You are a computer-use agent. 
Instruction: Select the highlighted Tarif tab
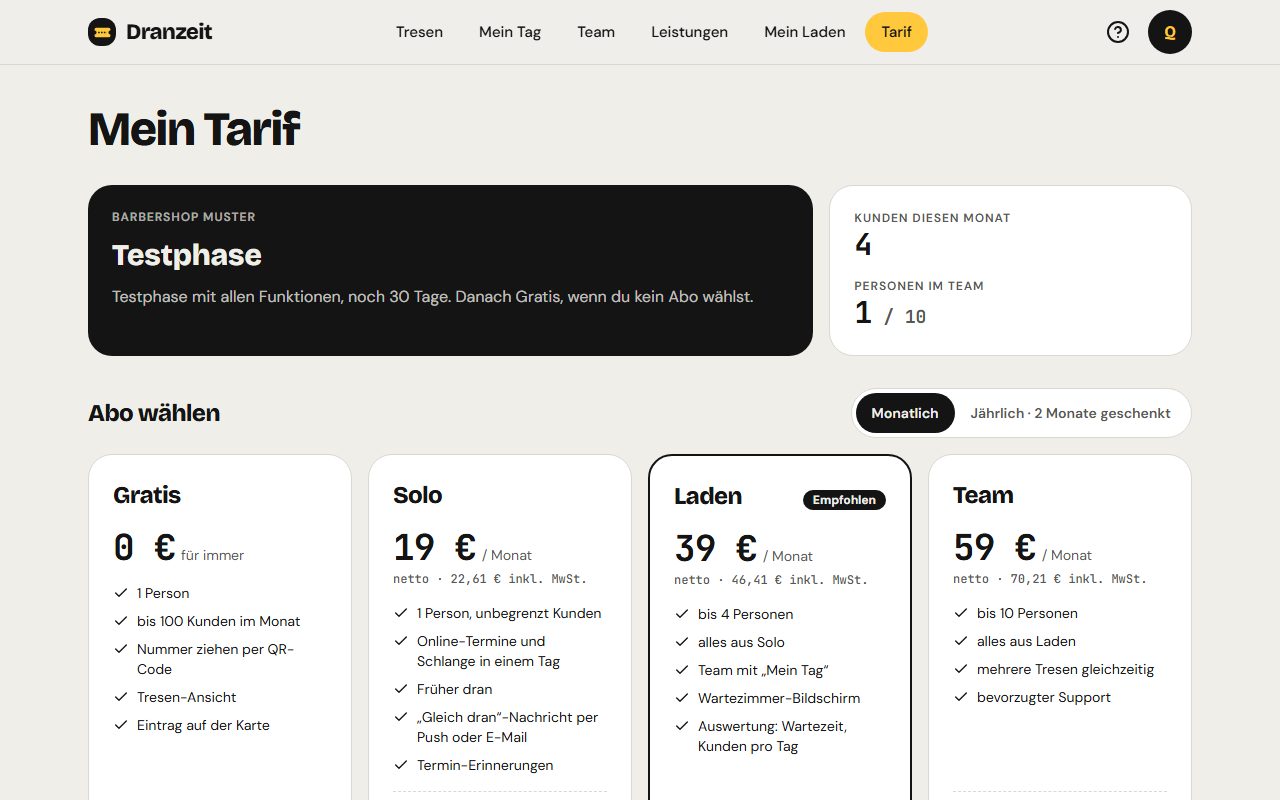click(x=896, y=32)
